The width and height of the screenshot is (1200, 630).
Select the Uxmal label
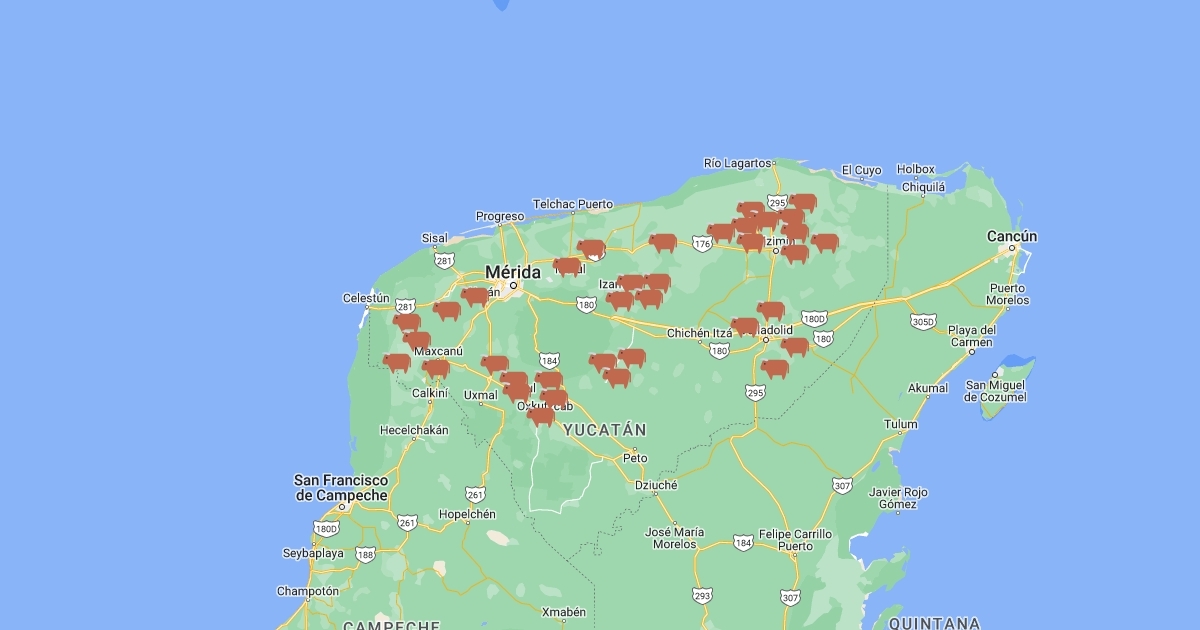tap(481, 395)
